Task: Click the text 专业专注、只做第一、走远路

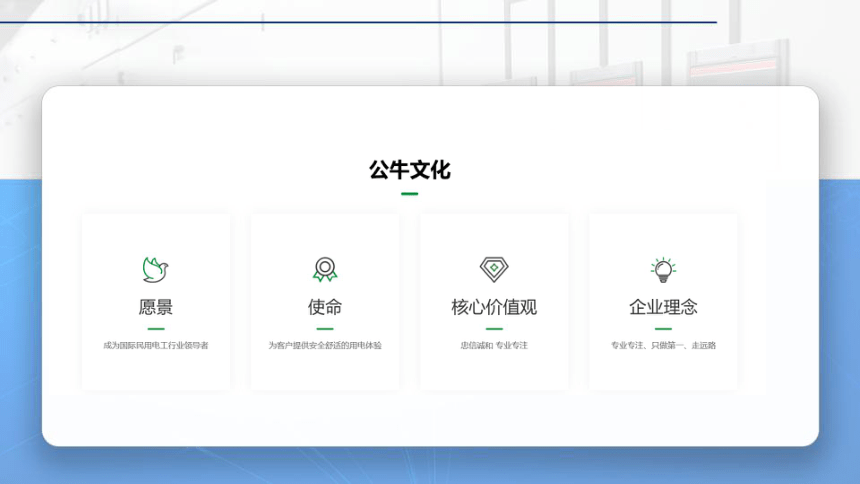Action: point(663,345)
